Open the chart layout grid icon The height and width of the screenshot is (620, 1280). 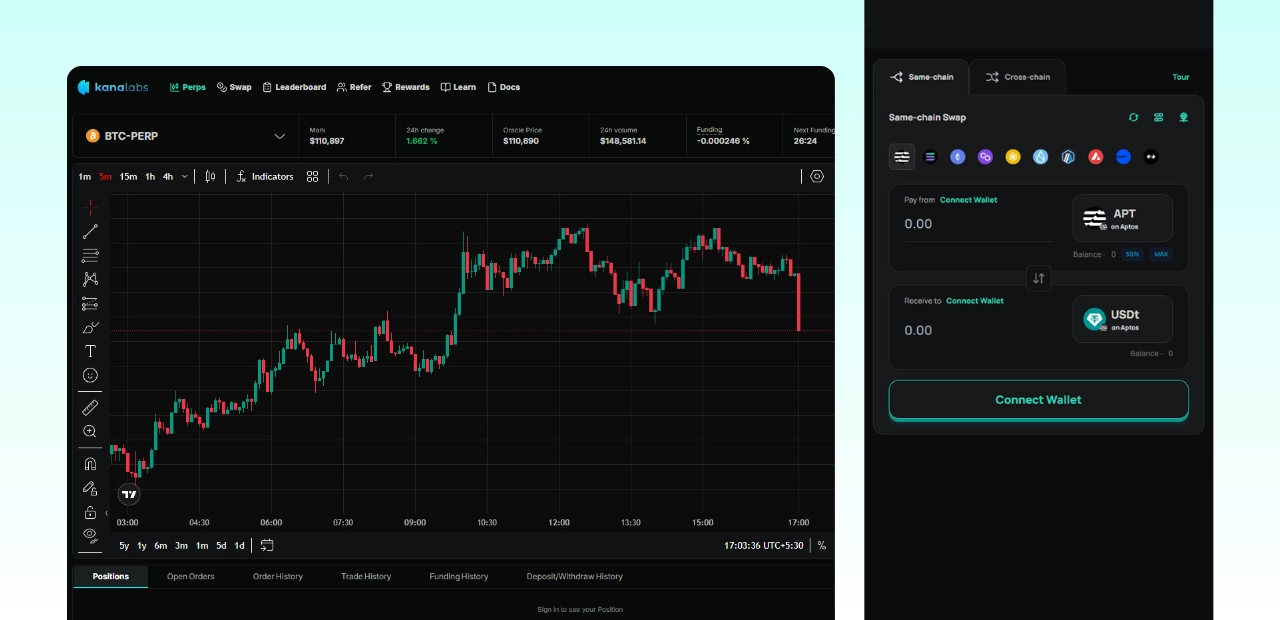pyautogui.click(x=313, y=177)
